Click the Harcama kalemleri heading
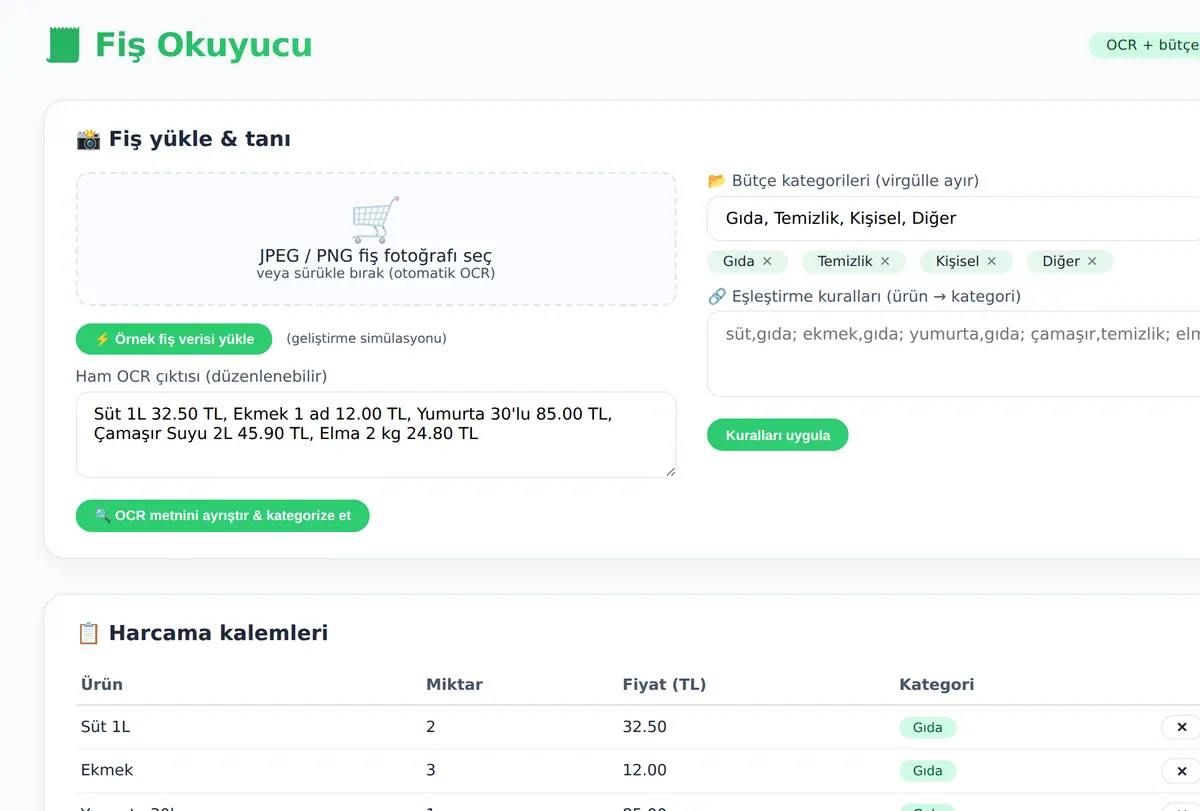The image size is (1200, 811). click(202, 633)
